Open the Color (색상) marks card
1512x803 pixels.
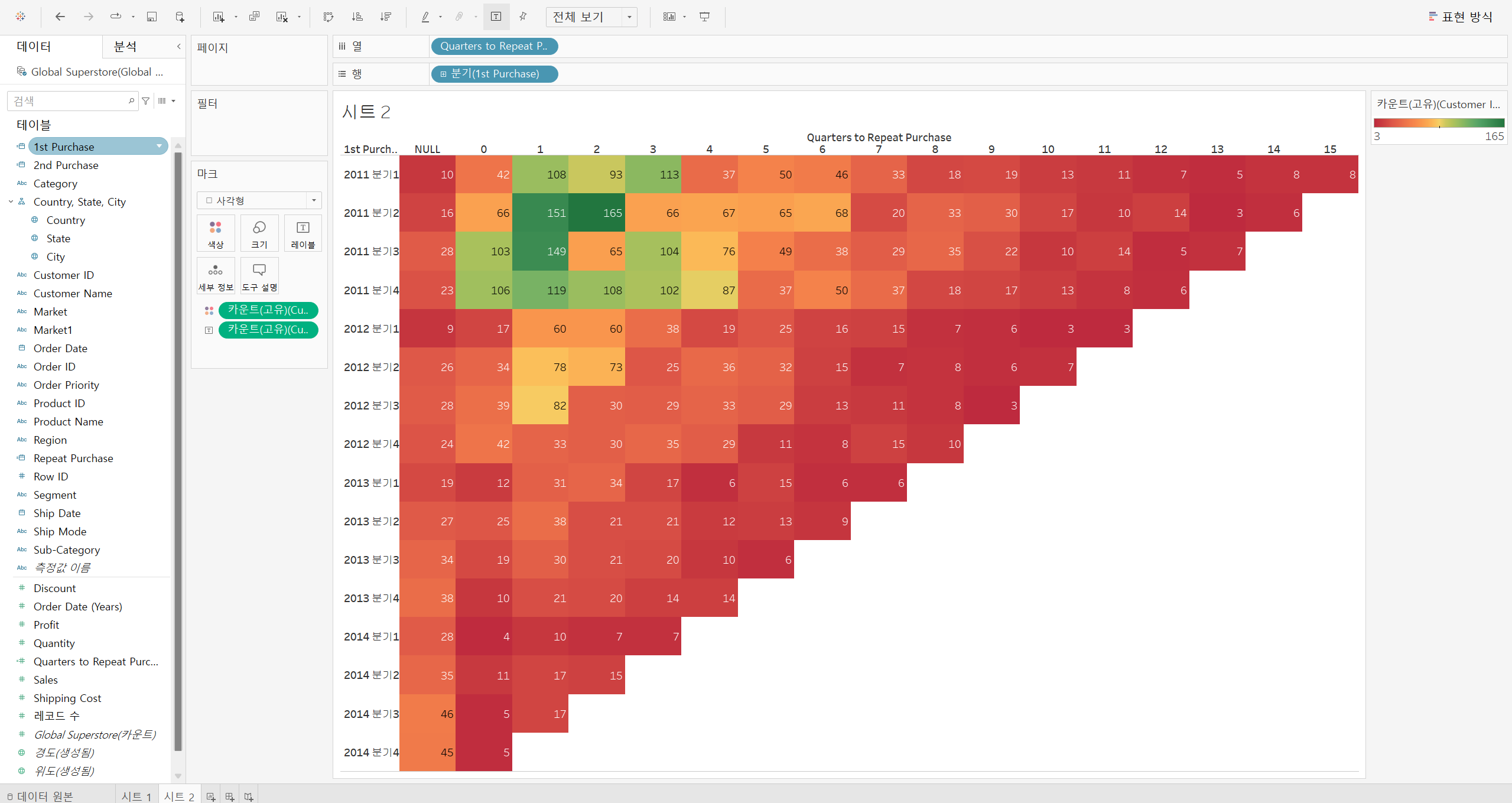tap(216, 233)
